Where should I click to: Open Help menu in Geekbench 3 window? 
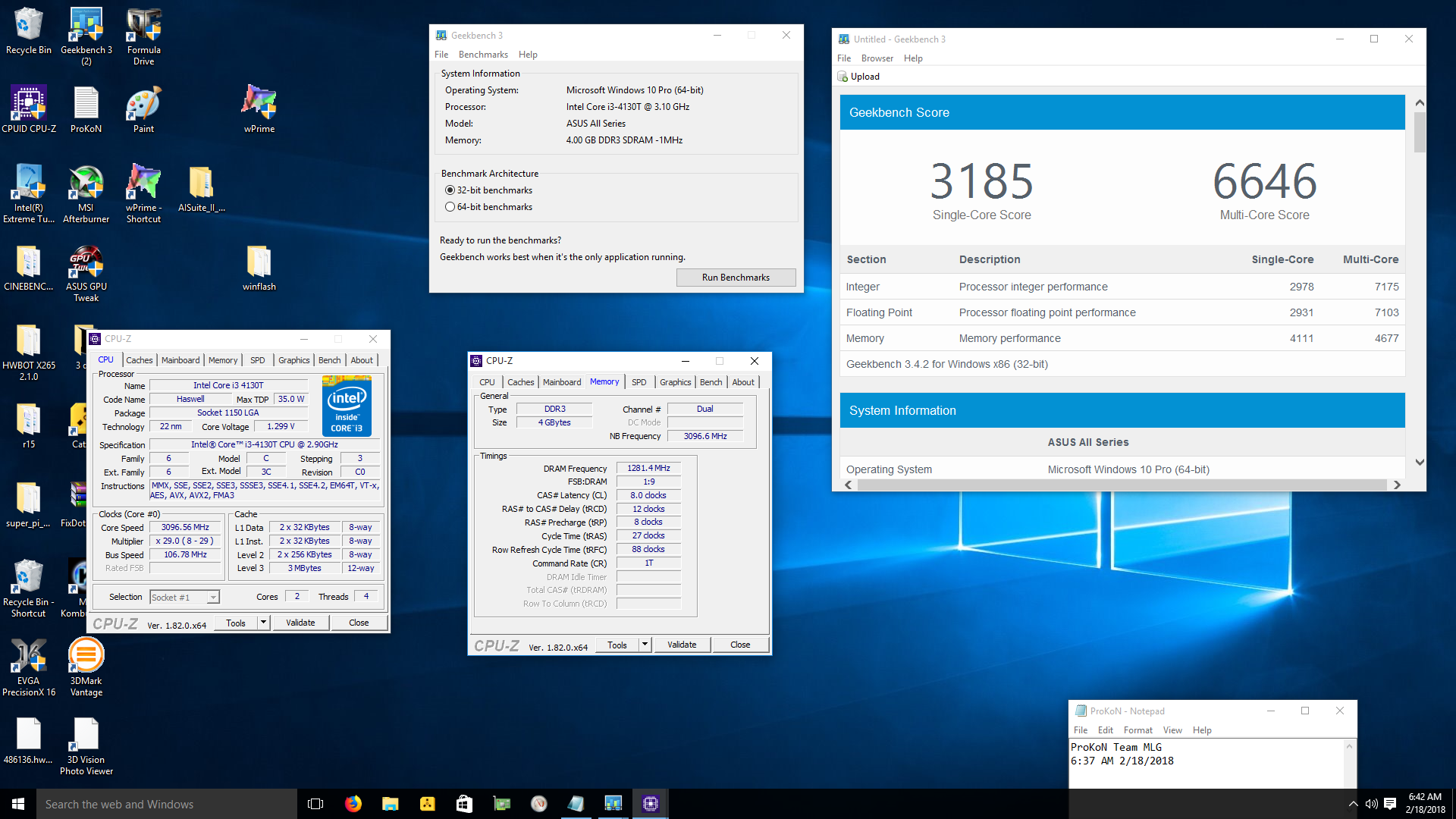click(528, 55)
